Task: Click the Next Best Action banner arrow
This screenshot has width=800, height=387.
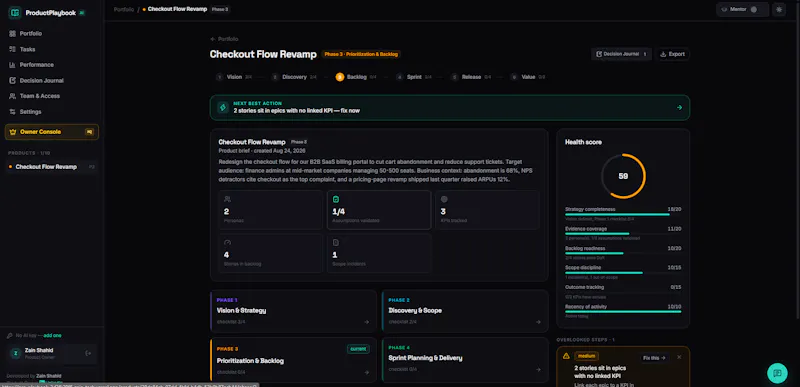Action: pos(679,108)
